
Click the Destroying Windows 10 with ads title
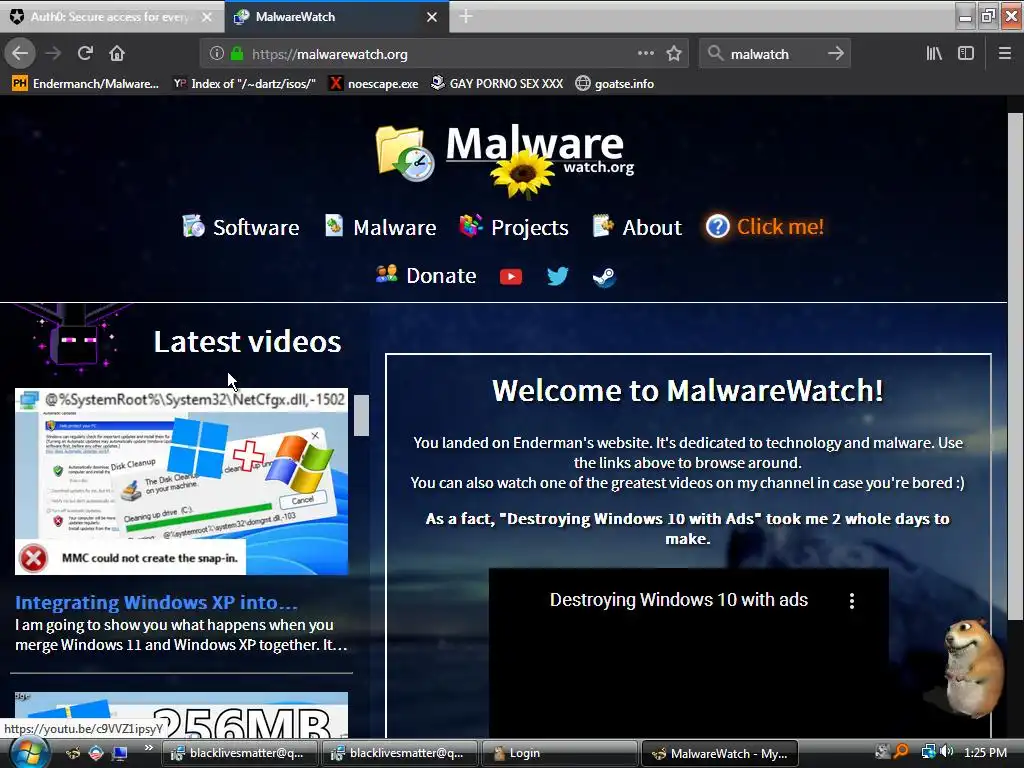(x=679, y=600)
